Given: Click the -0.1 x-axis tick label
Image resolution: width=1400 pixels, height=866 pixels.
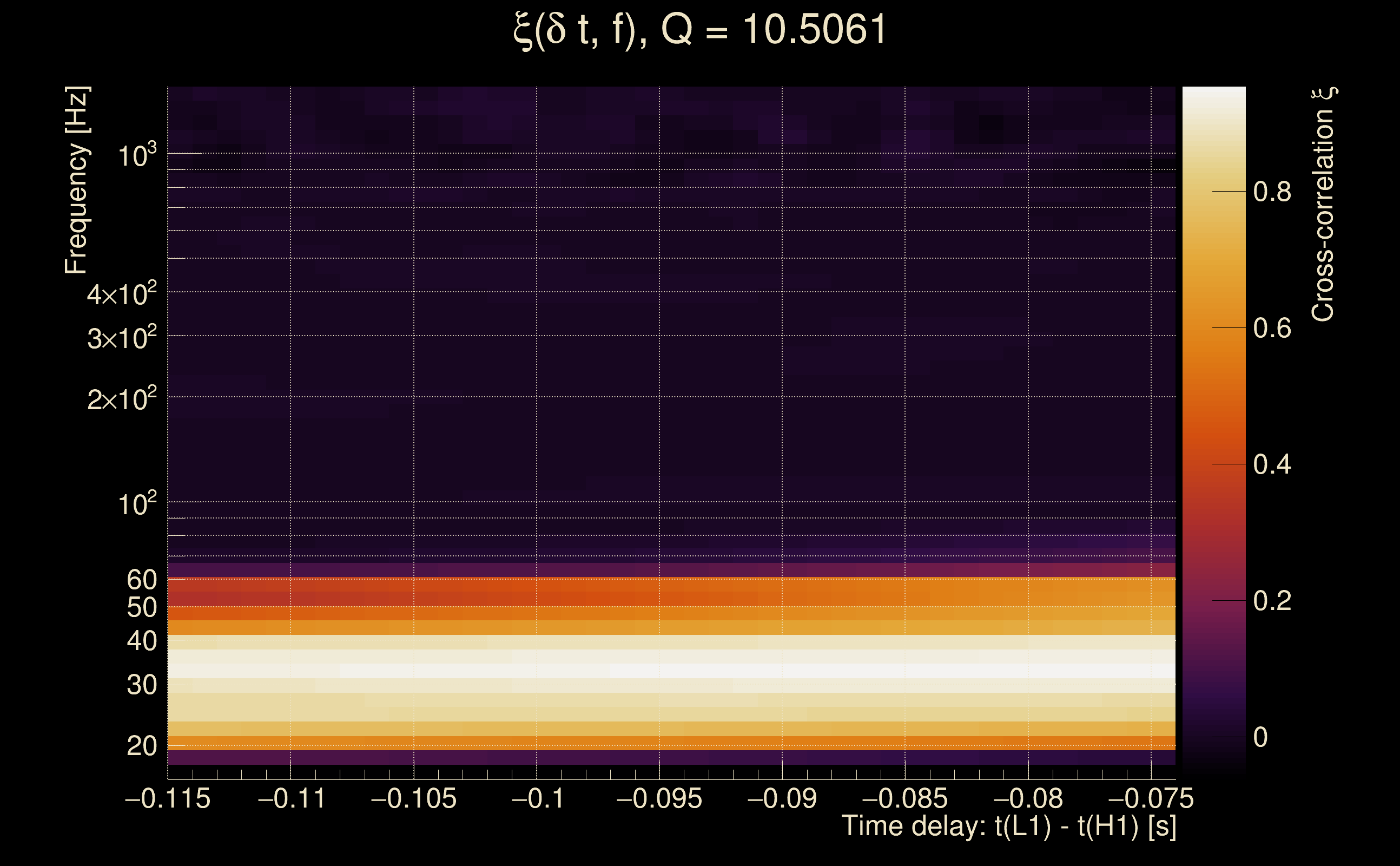Looking at the screenshot, I should pos(537,799).
